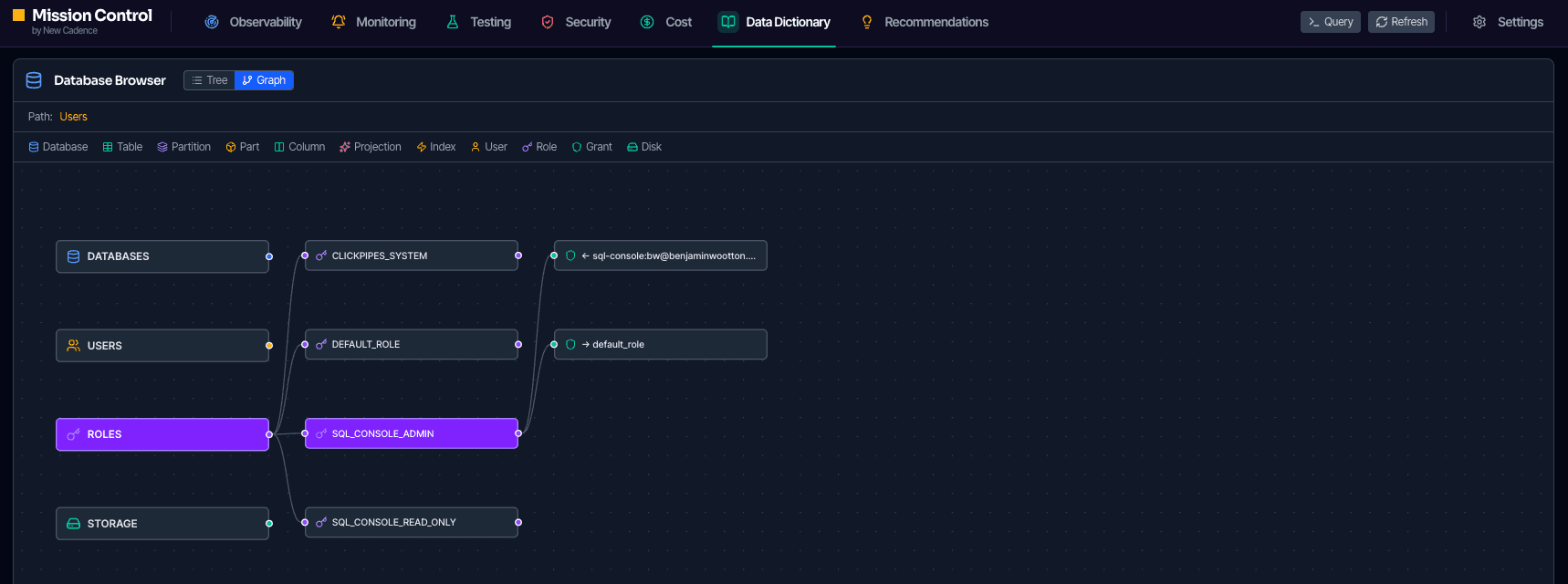Image resolution: width=1568 pixels, height=584 pixels.
Task: Click the Refresh button
Action: 1401,22
